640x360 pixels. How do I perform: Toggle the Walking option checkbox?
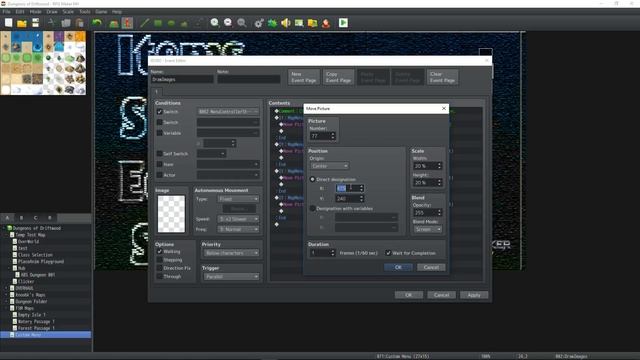[x=160, y=251]
